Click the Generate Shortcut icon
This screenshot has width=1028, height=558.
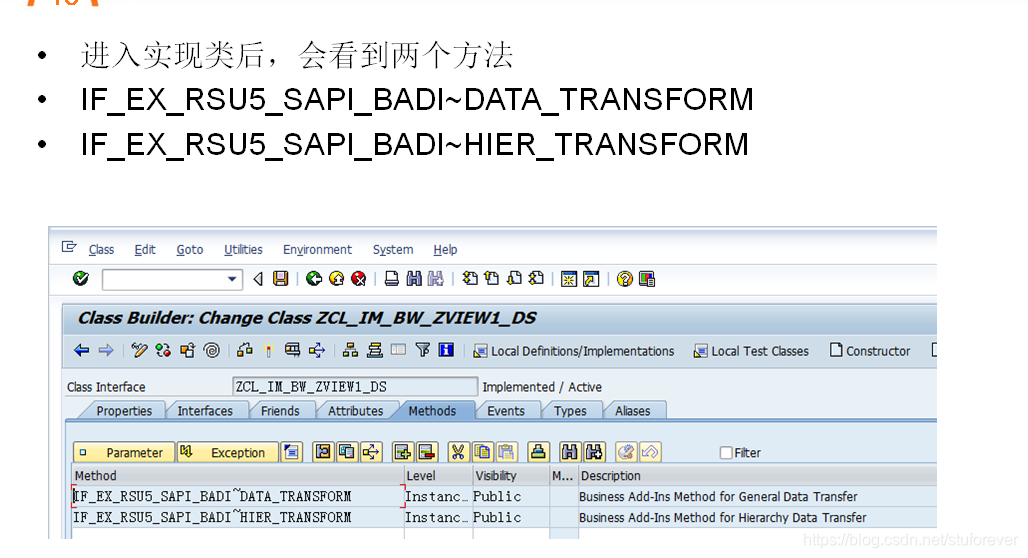coord(591,279)
